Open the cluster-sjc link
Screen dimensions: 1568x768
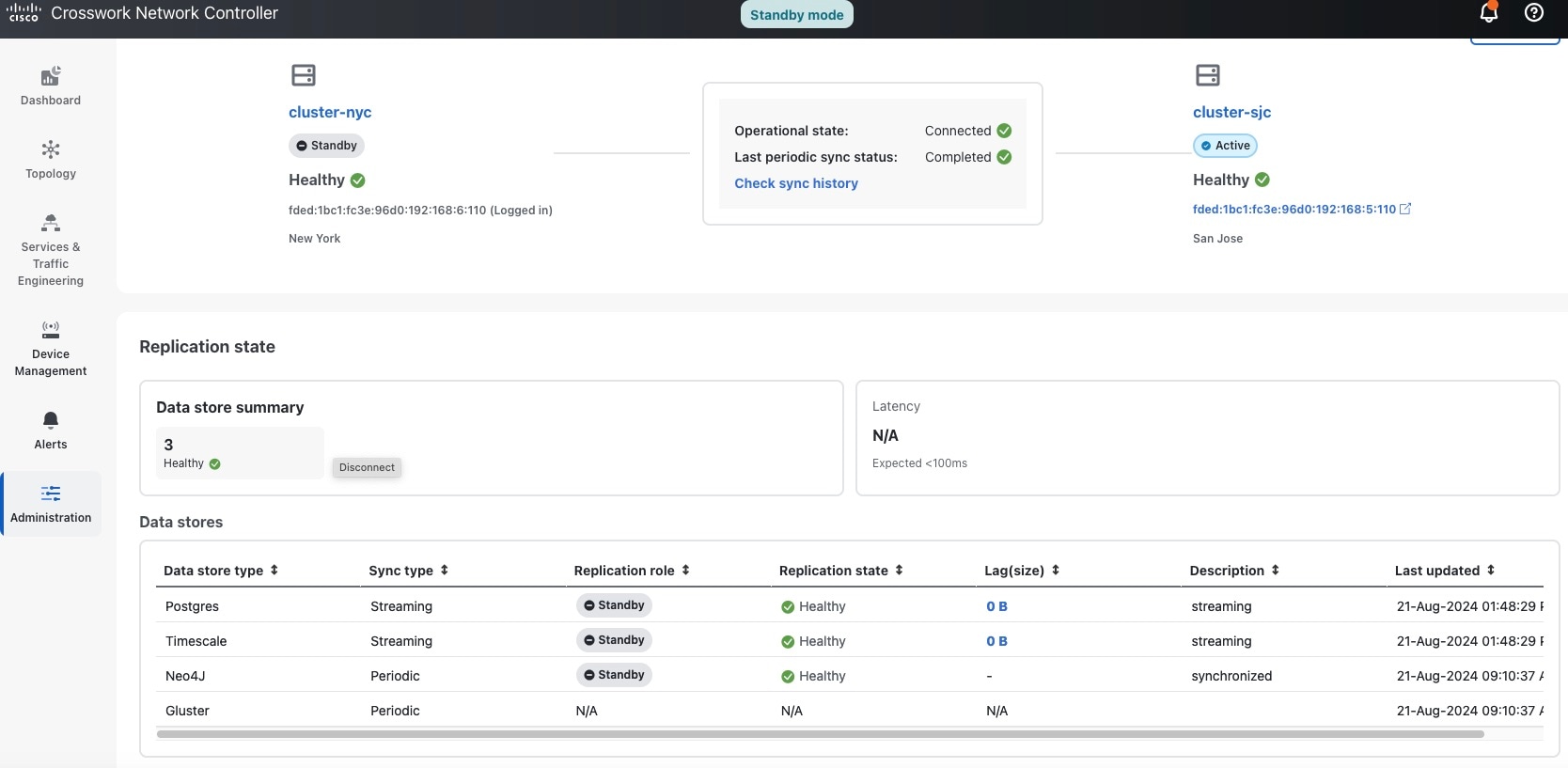click(1231, 112)
